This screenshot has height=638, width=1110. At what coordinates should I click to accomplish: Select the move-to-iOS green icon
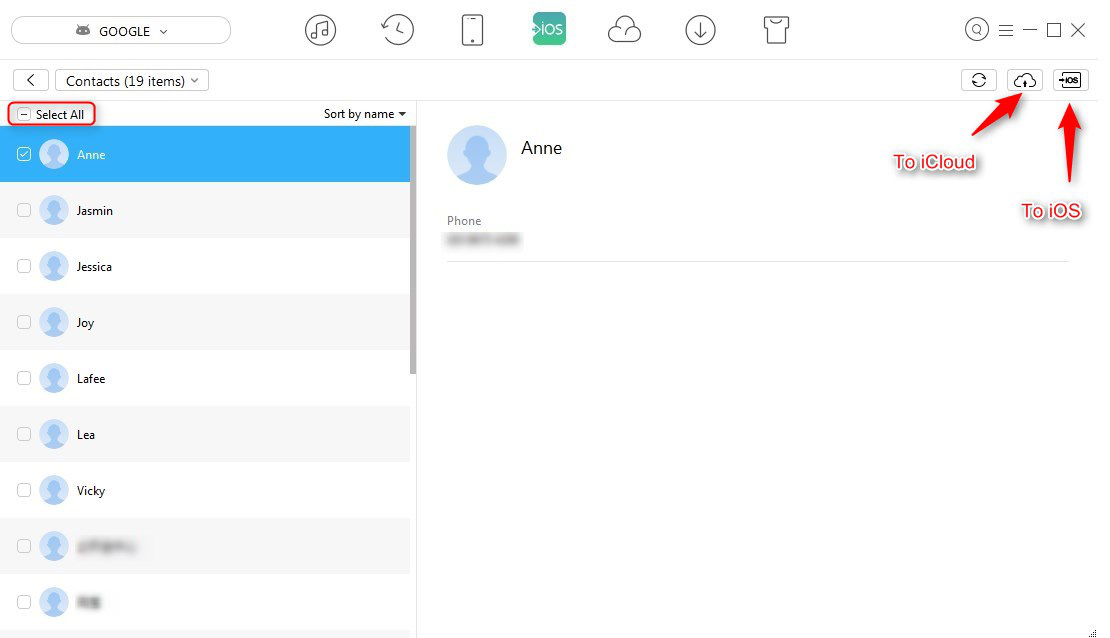549,29
